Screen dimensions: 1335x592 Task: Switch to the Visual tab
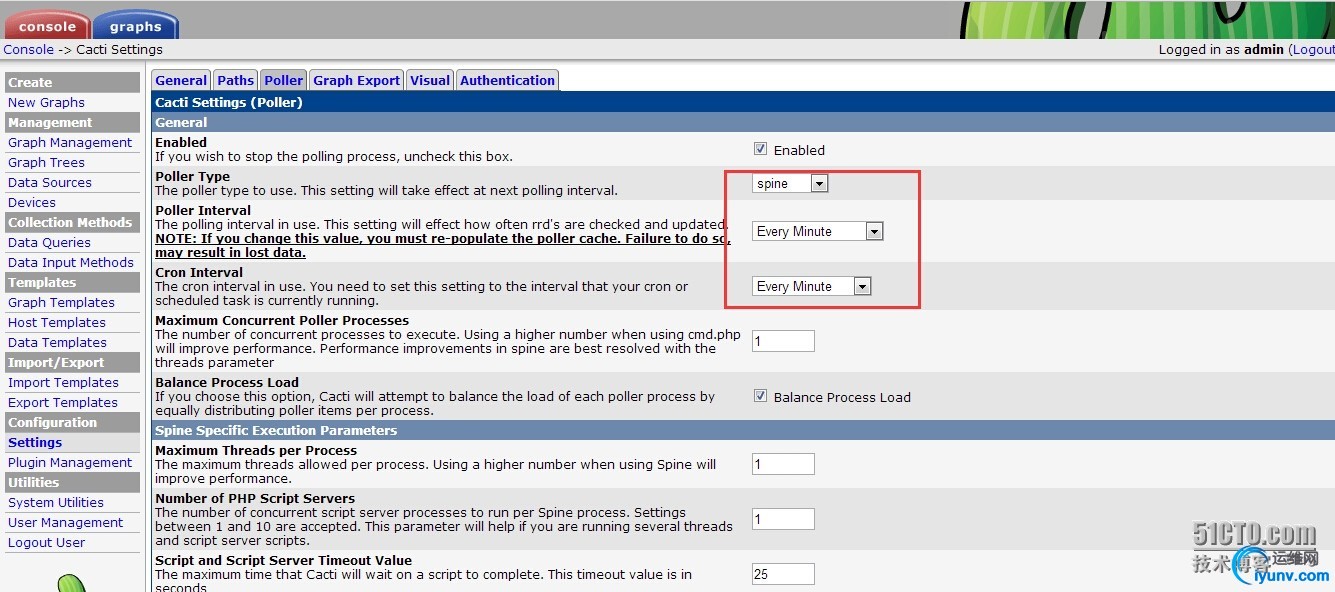430,80
